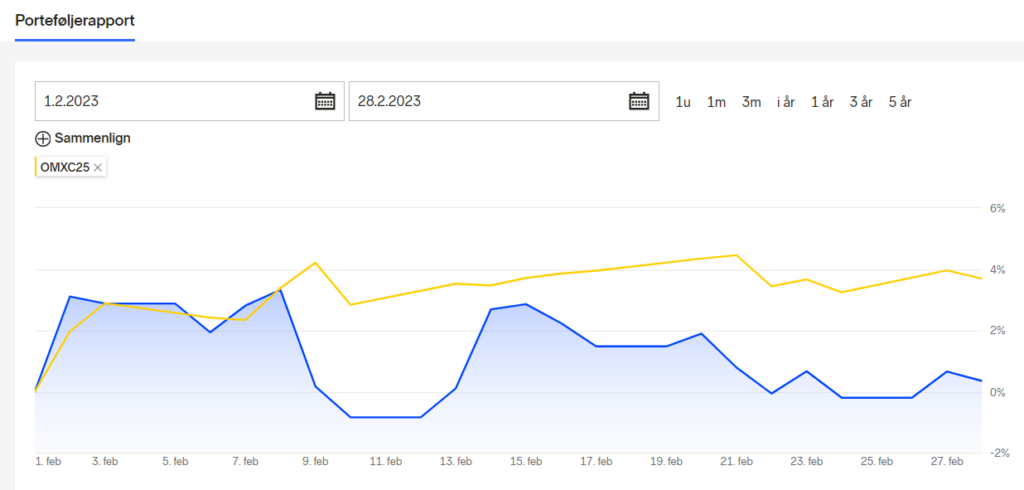Click the 13. feb axis label
Screen dimensions: 1024x490
point(455,461)
